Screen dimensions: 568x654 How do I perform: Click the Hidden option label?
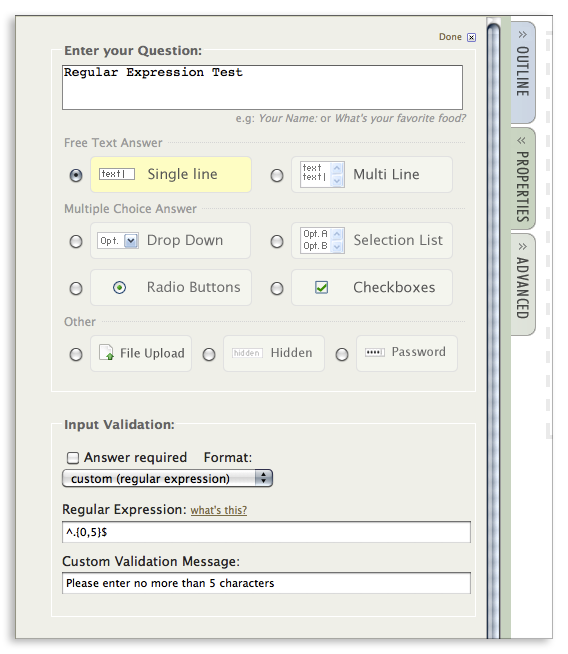(292, 353)
